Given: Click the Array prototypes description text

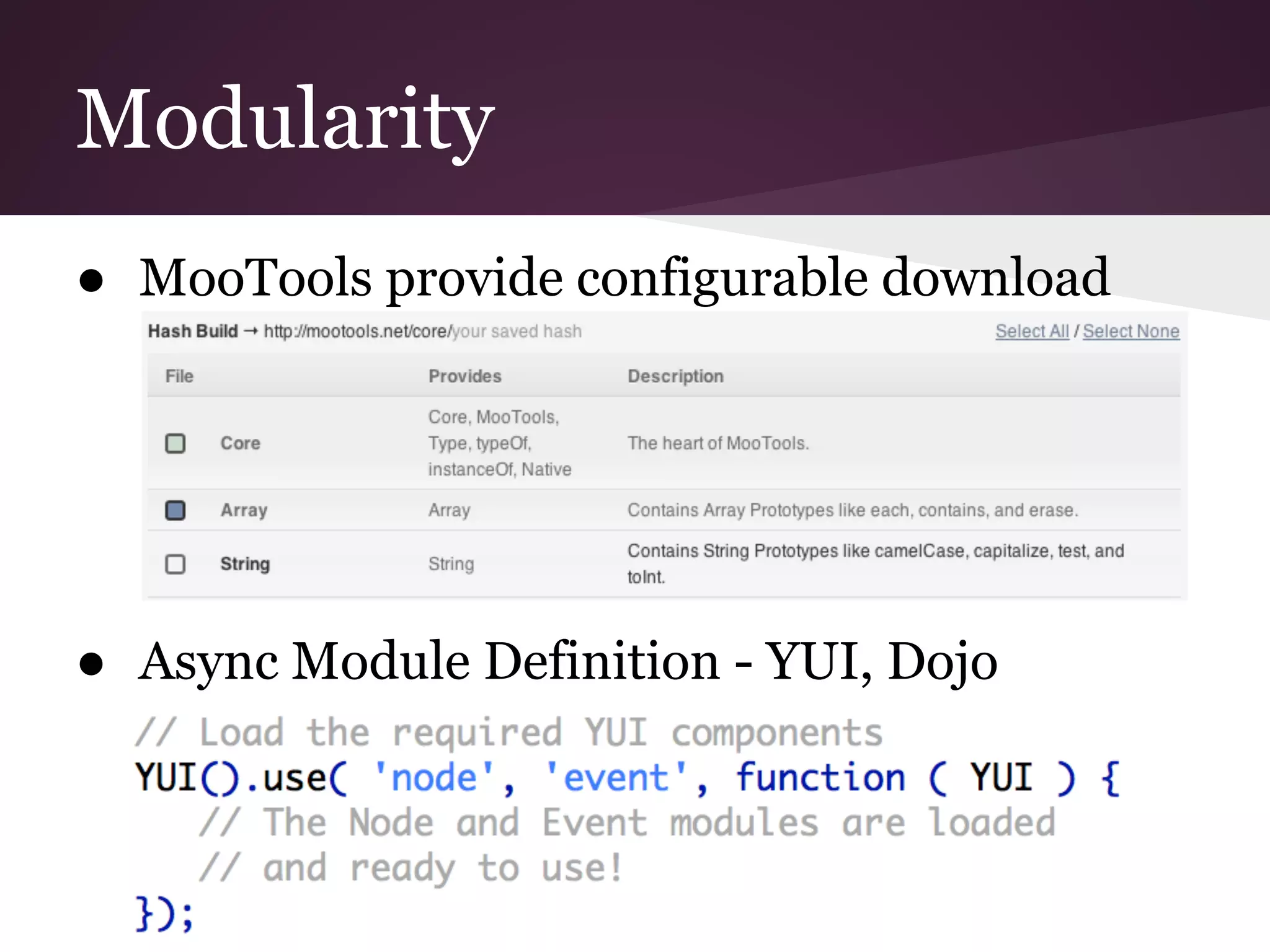Looking at the screenshot, I should pos(853,511).
